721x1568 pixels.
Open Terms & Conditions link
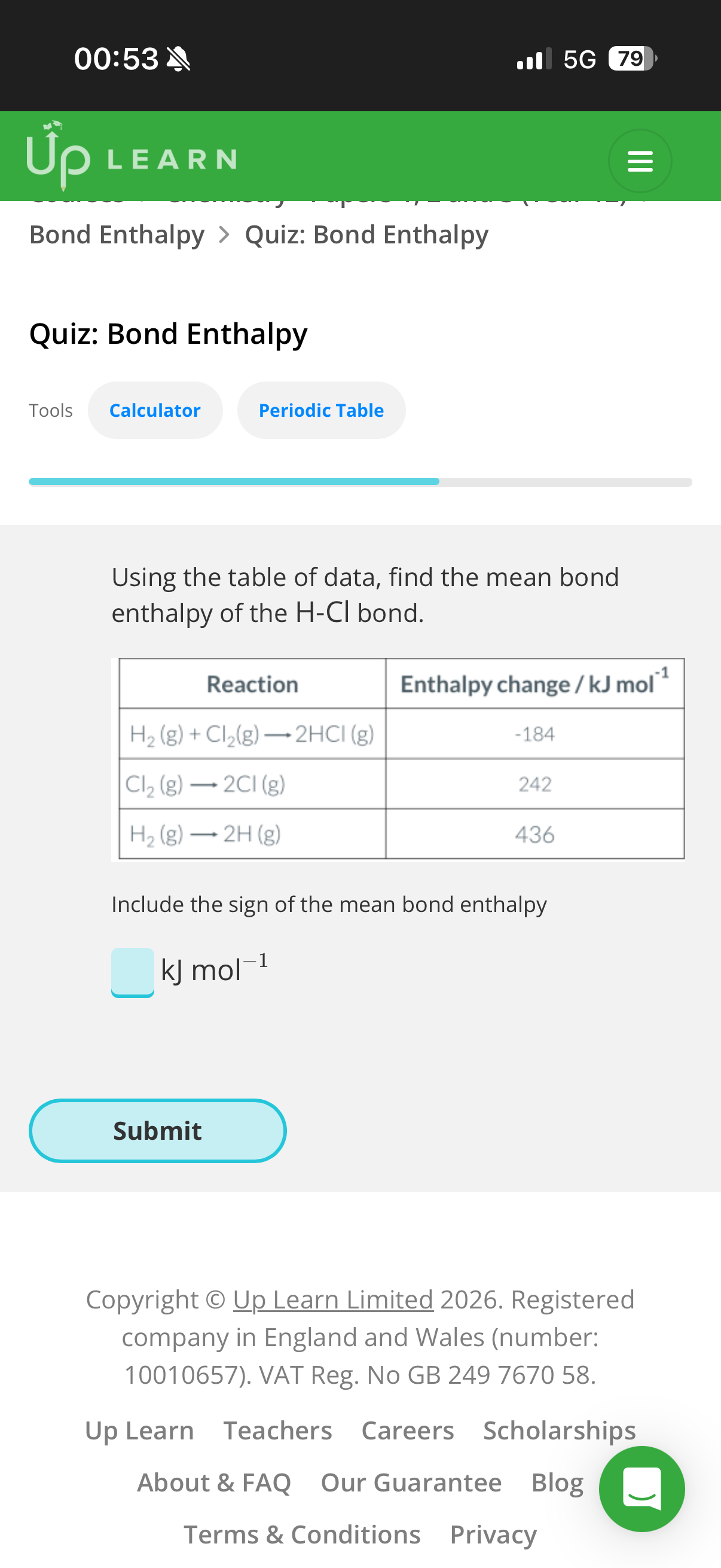pos(302,1535)
